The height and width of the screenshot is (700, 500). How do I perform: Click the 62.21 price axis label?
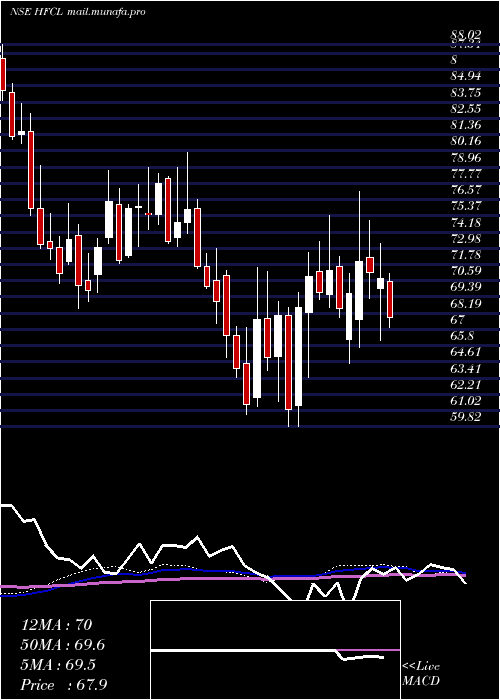pos(466,385)
